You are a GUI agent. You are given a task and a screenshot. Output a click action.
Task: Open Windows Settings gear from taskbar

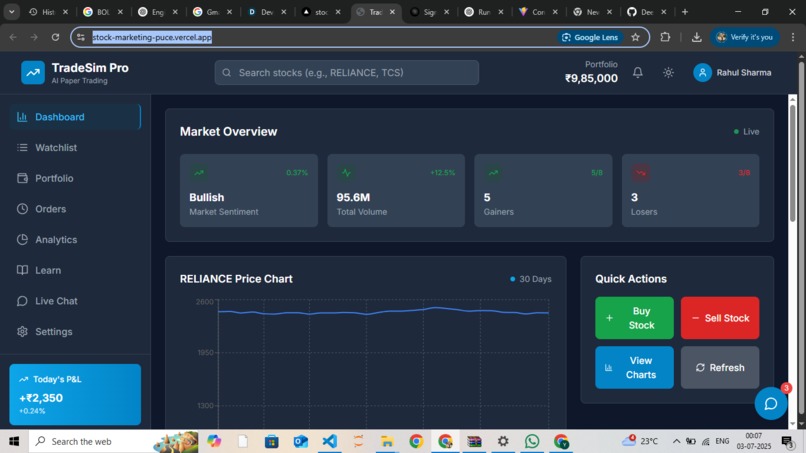click(x=503, y=441)
